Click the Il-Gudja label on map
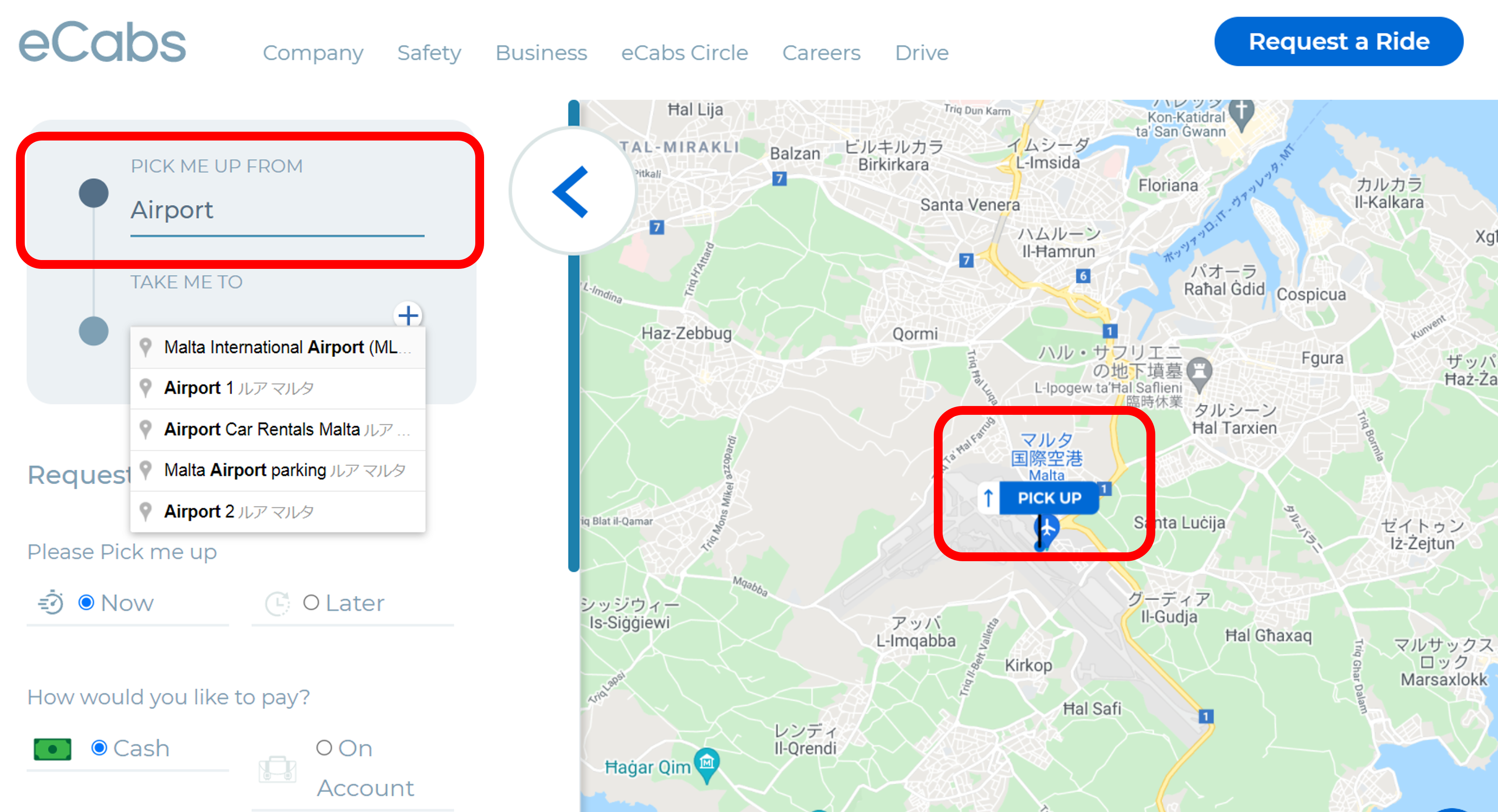The image size is (1498, 812). pos(1169,617)
